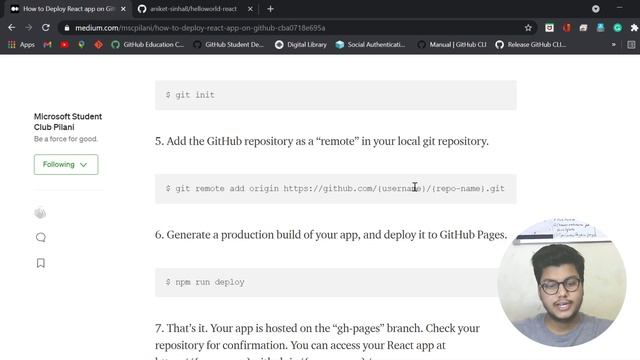Open the article responses comment icon
640x360 pixels.
click(40, 238)
